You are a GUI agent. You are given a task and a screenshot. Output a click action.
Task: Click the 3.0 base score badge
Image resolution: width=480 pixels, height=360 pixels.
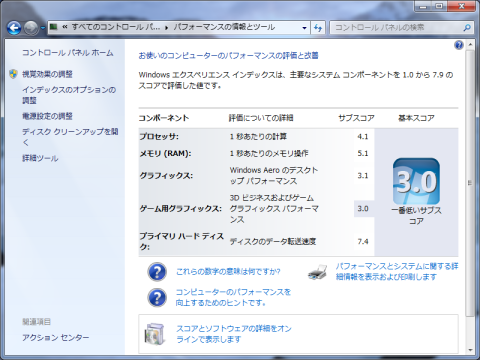tap(416, 181)
